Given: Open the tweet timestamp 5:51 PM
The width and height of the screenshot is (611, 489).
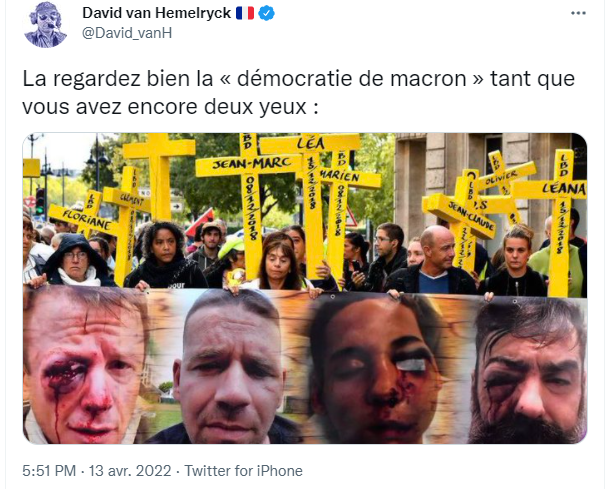Looking at the screenshot, I should point(49,471).
